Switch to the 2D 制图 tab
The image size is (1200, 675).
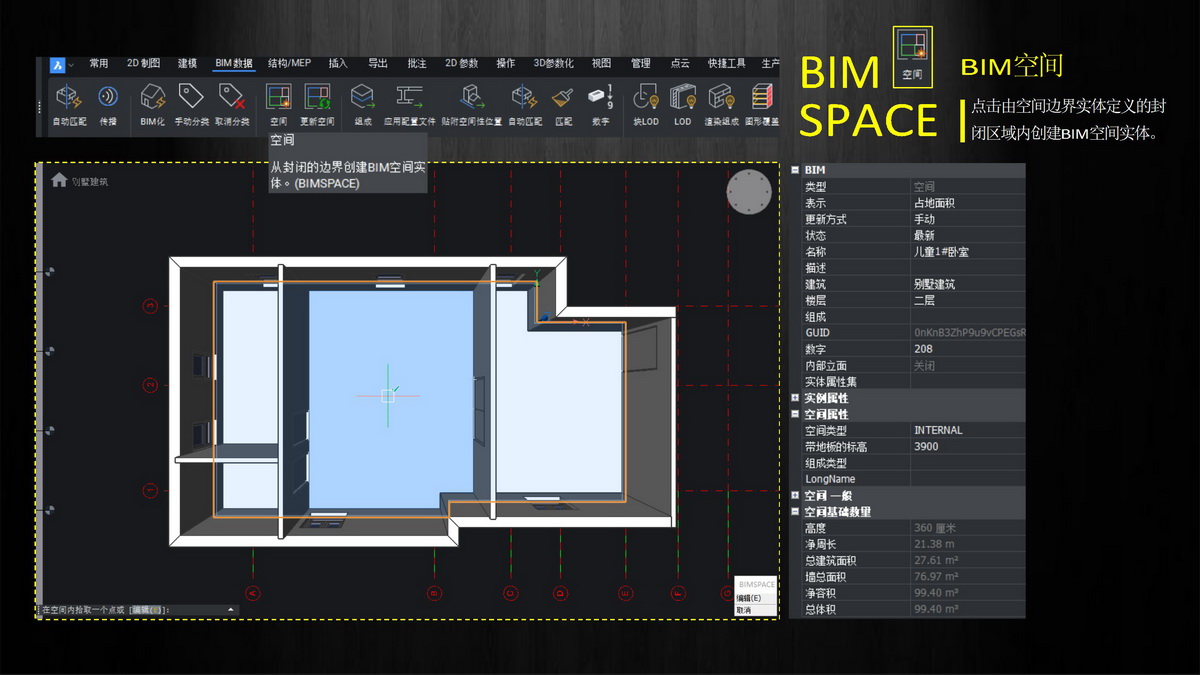(x=143, y=64)
